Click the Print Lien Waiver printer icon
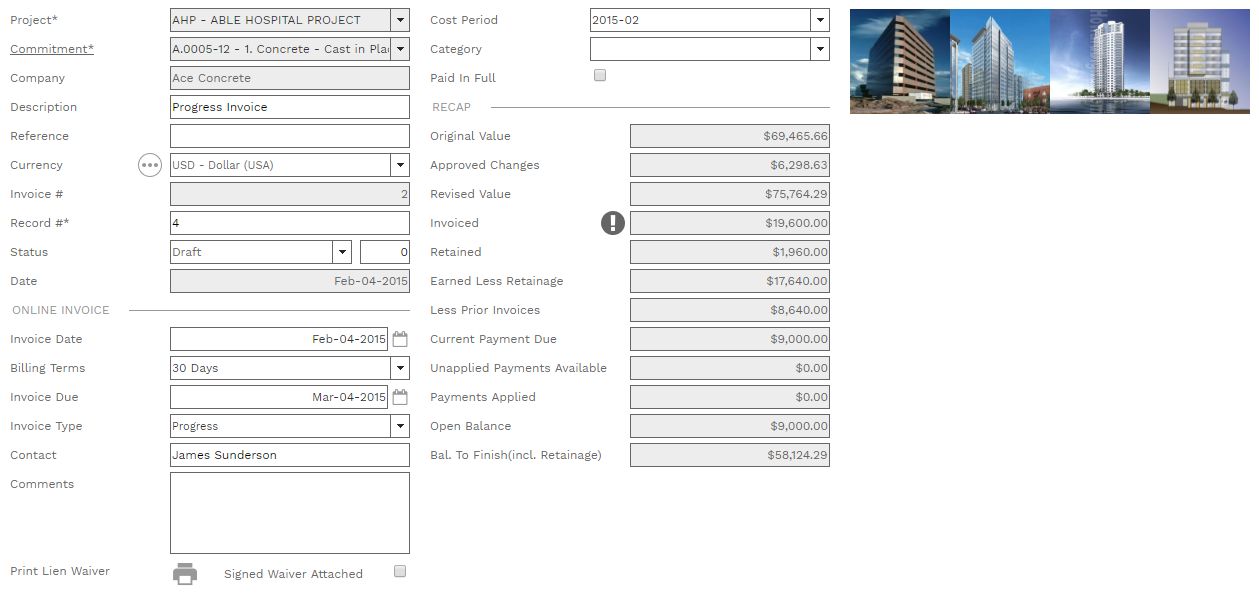The height and width of the screenshot is (599, 1259). tap(185, 573)
